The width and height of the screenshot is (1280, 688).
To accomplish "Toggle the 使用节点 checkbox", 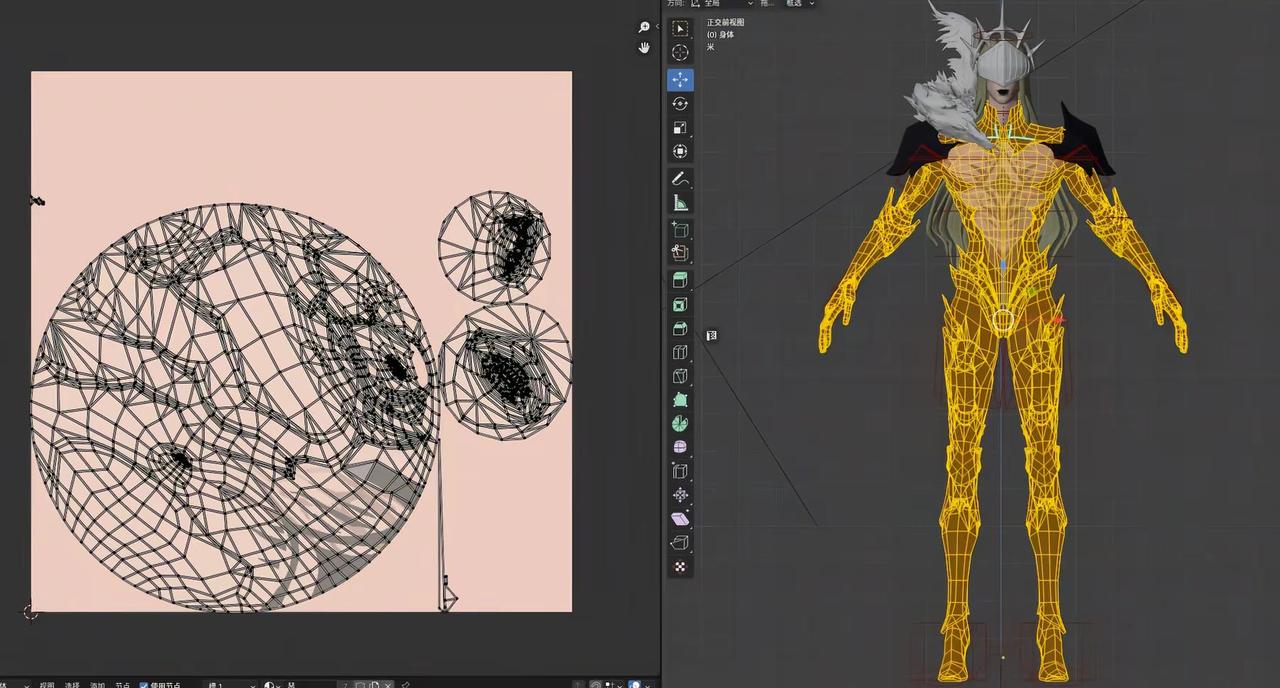I will [x=143, y=685].
